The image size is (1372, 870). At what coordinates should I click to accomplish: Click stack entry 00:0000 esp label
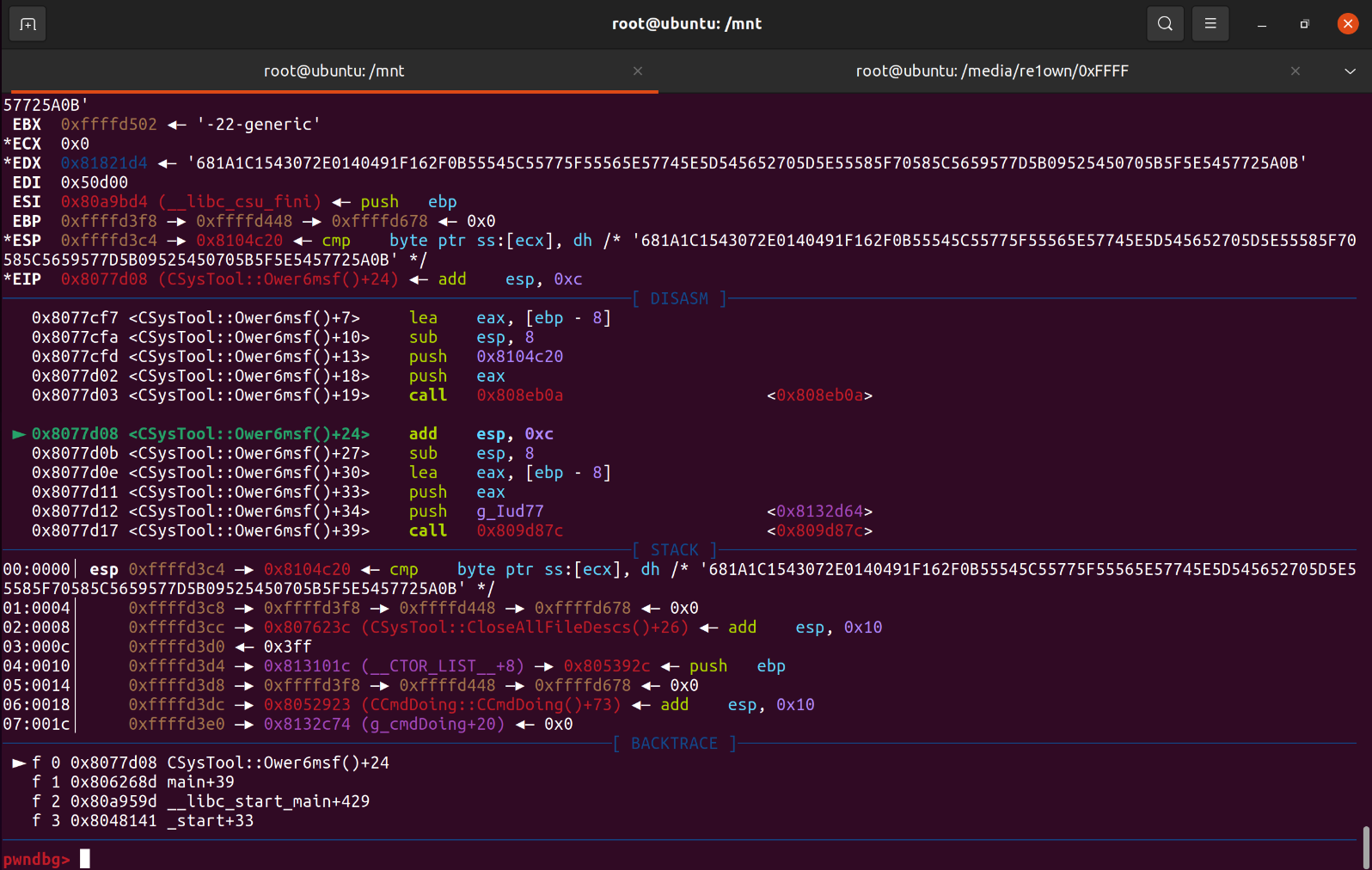coord(104,569)
